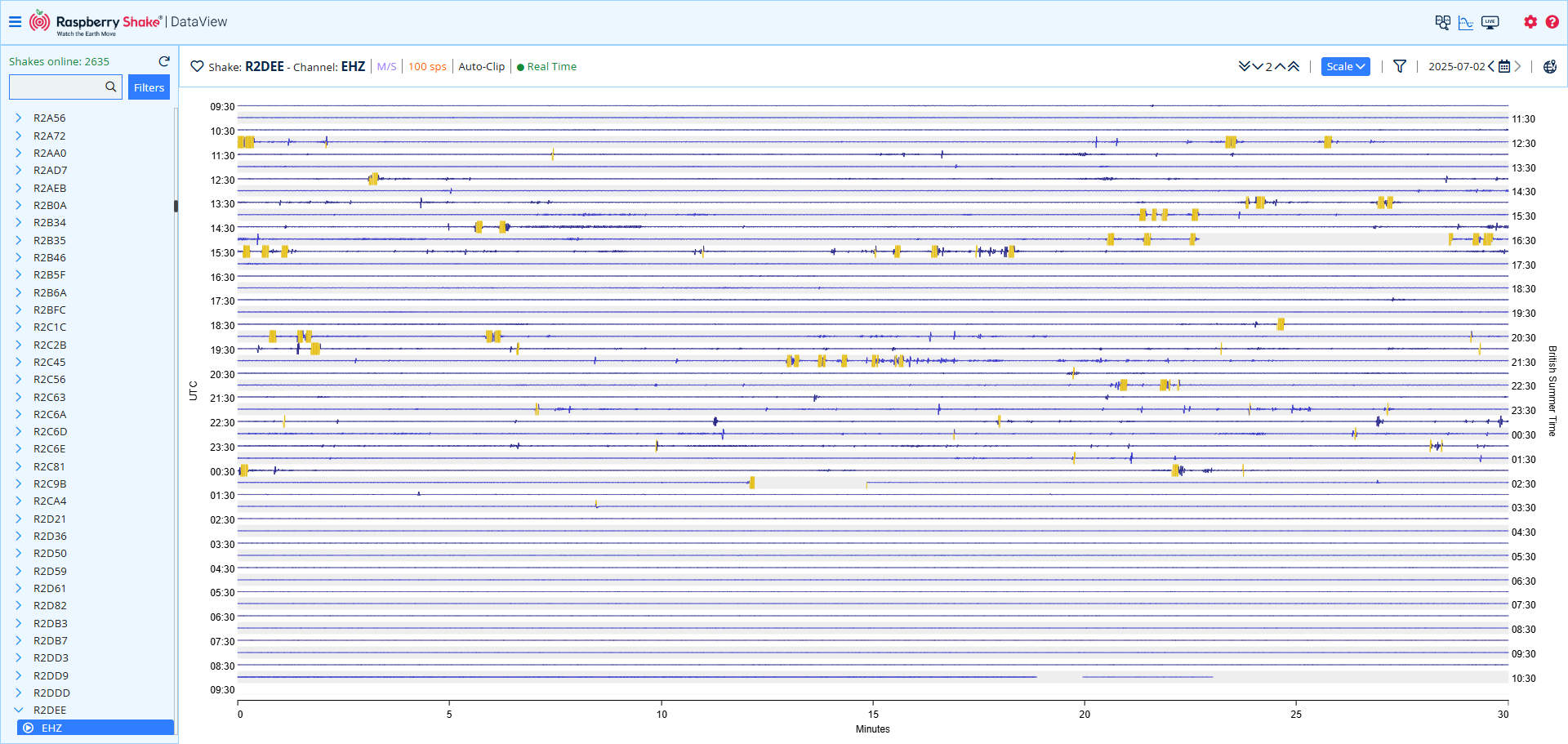Viewport: 1568px width, 744px height.
Task: Select station R2C81 in list
Action: [x=50, y=466]
